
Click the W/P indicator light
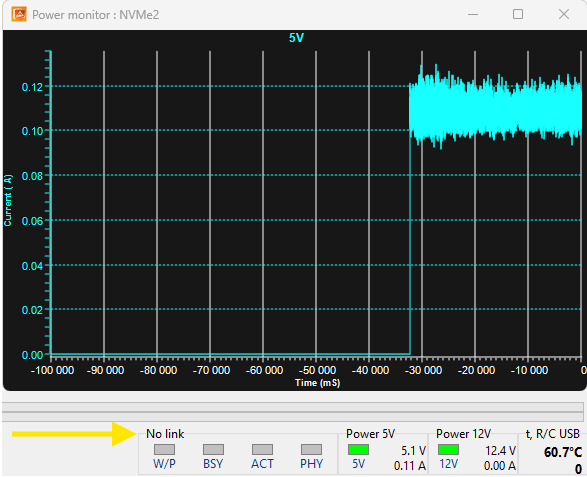pos(164,449)
